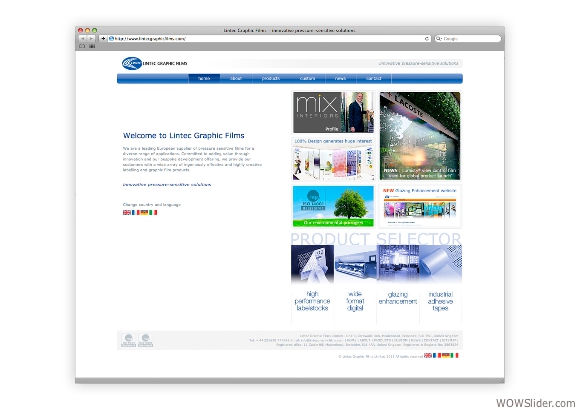Click the innovative pressure-sensitive solutions link
Image resolution: width=580 pixels, height=412 pixels.
coord(167,185)
